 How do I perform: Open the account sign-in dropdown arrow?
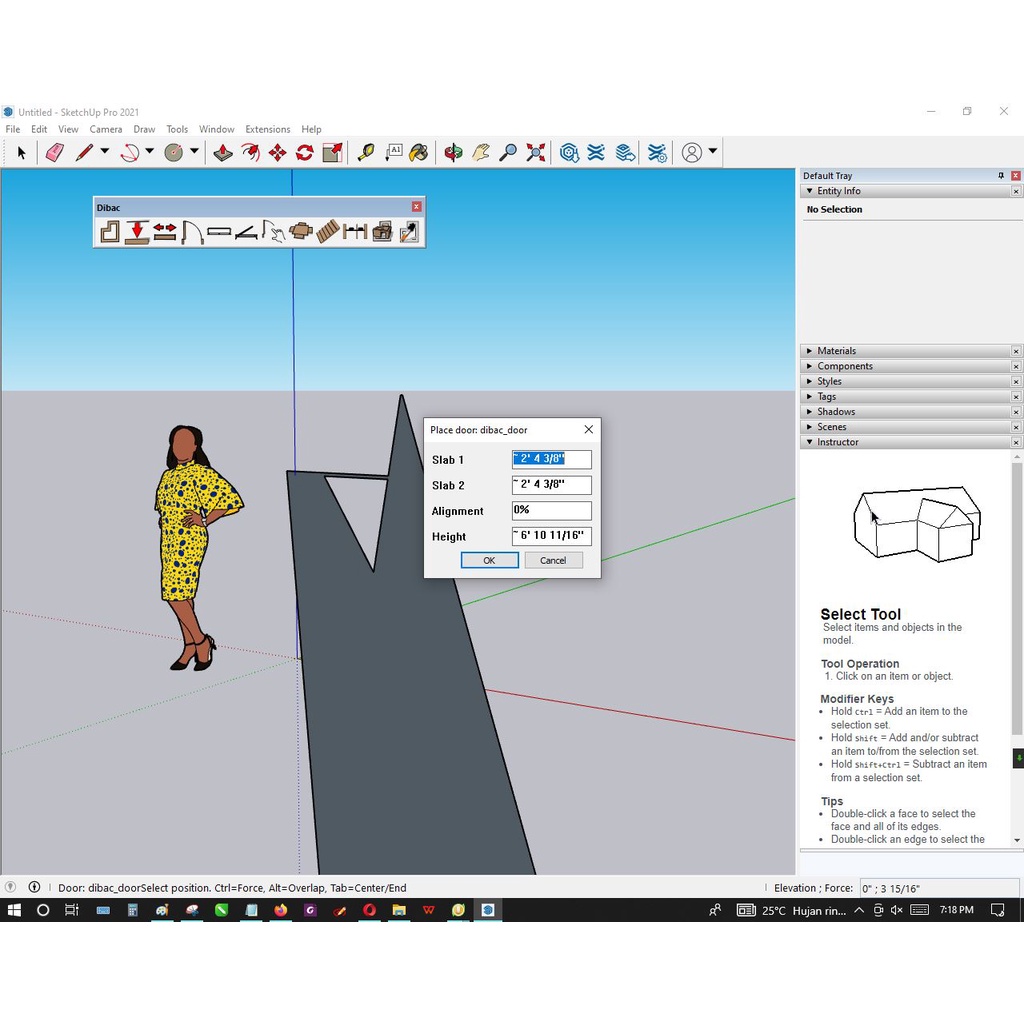[x=712, y=152]
